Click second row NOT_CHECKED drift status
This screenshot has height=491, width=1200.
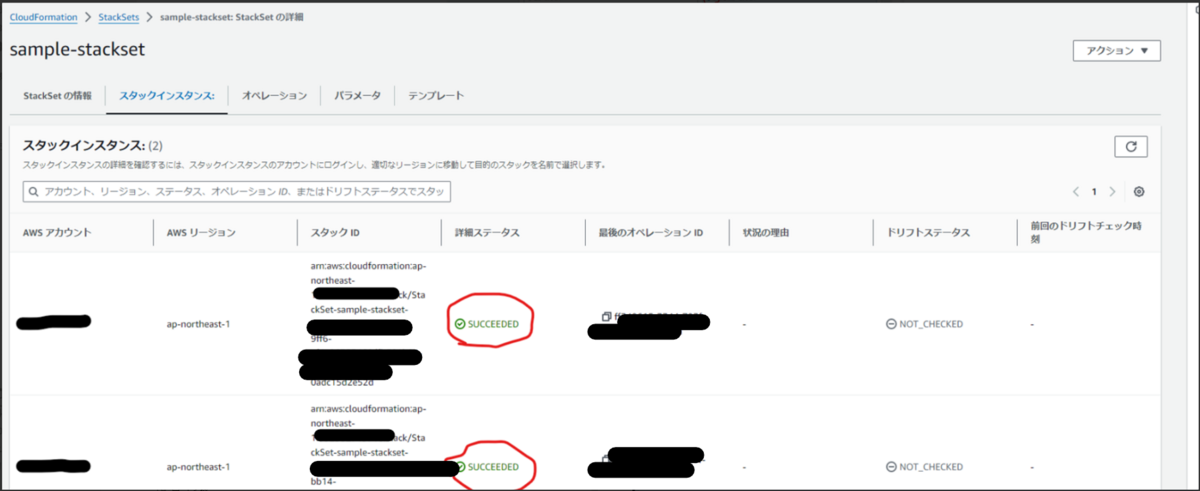point(925,467)
